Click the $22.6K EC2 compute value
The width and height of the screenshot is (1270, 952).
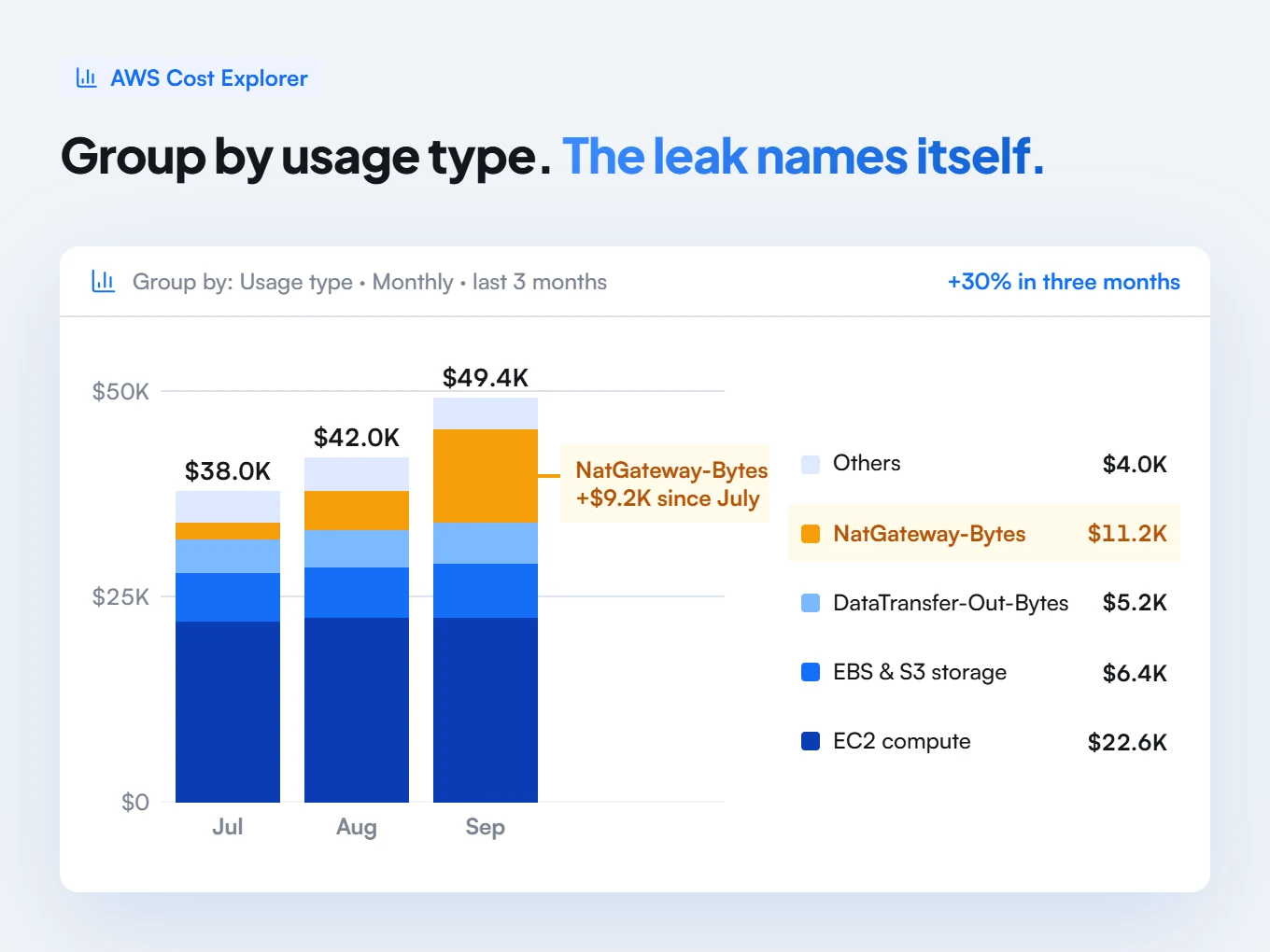point(1127,742)
